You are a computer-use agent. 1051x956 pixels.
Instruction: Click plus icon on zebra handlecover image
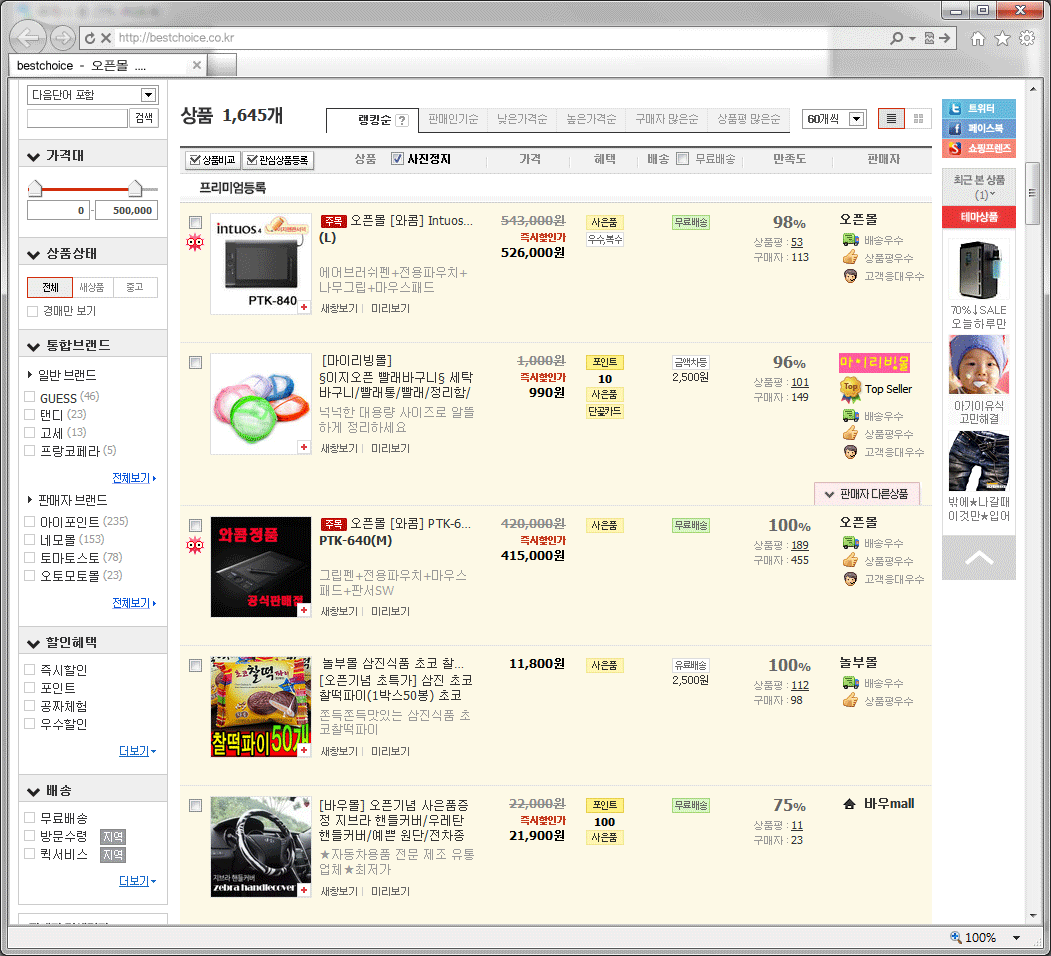point(304,890)
